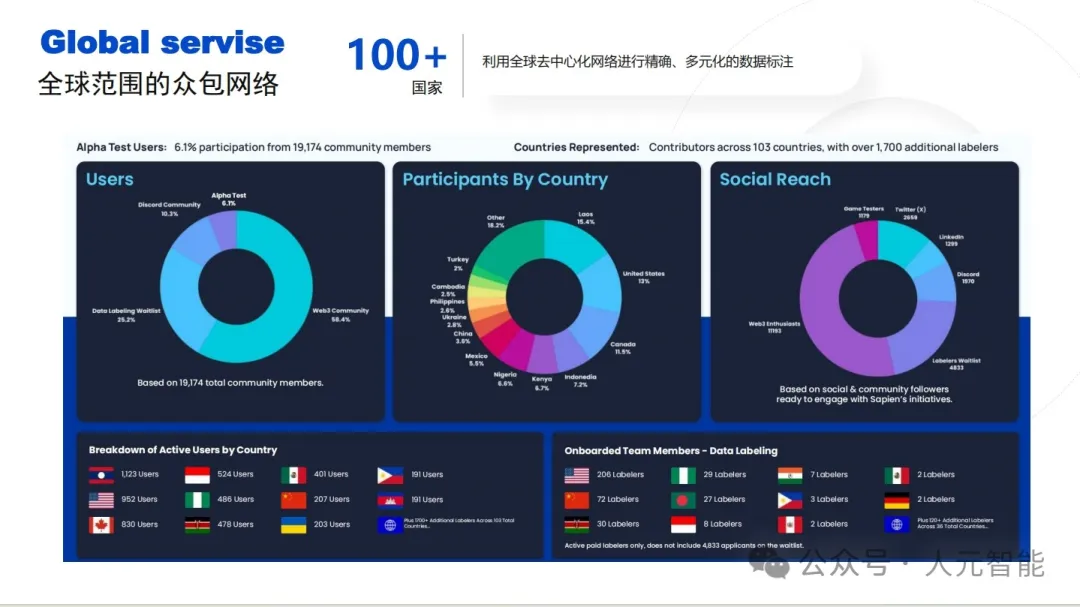This screenshot has height=607, width=1080.
Task: Click the Indonesia flag beside 524 Users
Action: pyautogui.click(x=197, y=475)
